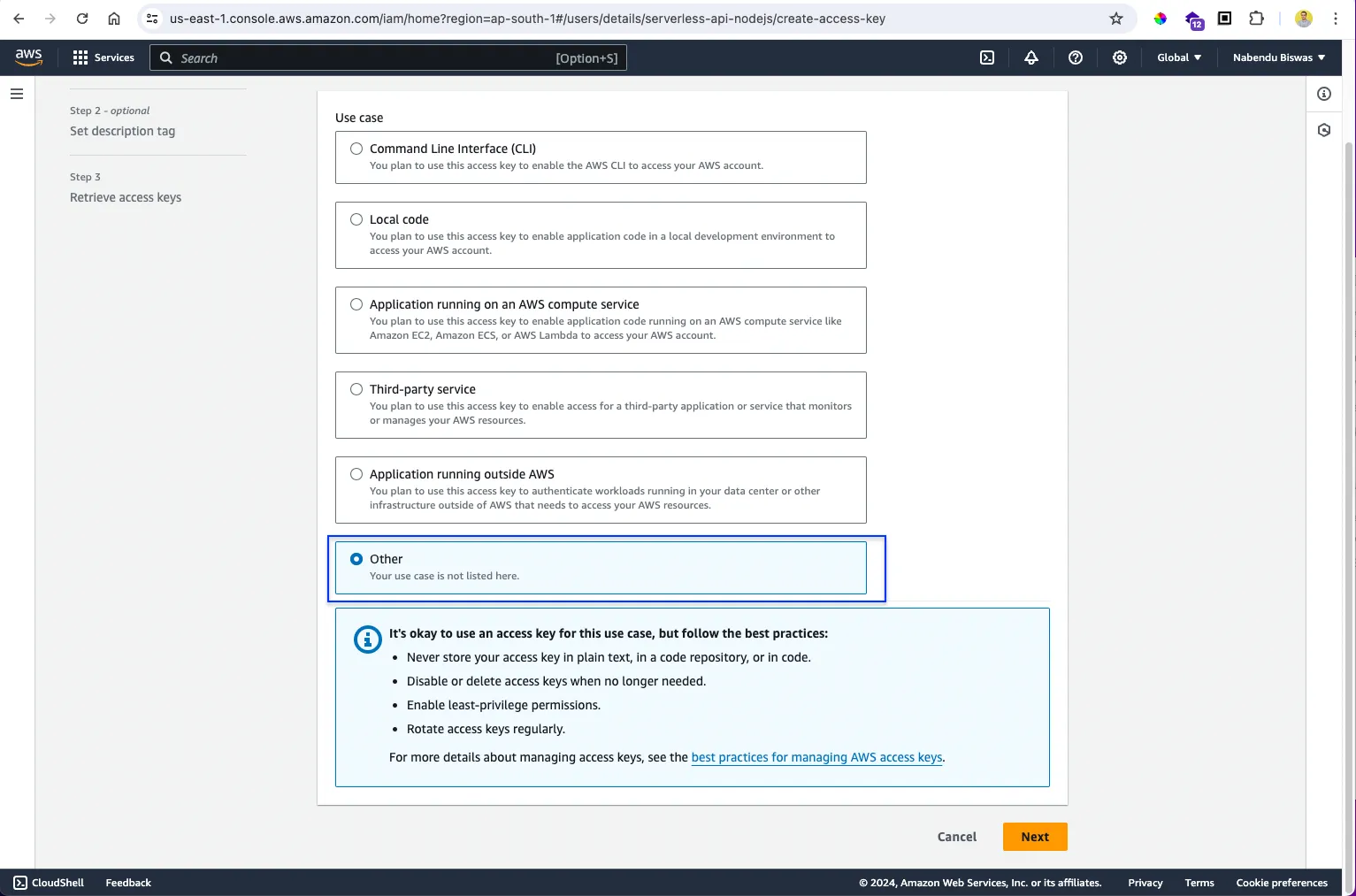View site information icon in address bar
The height and width of the screenshot is (896, 1356).
pos(152,19)
